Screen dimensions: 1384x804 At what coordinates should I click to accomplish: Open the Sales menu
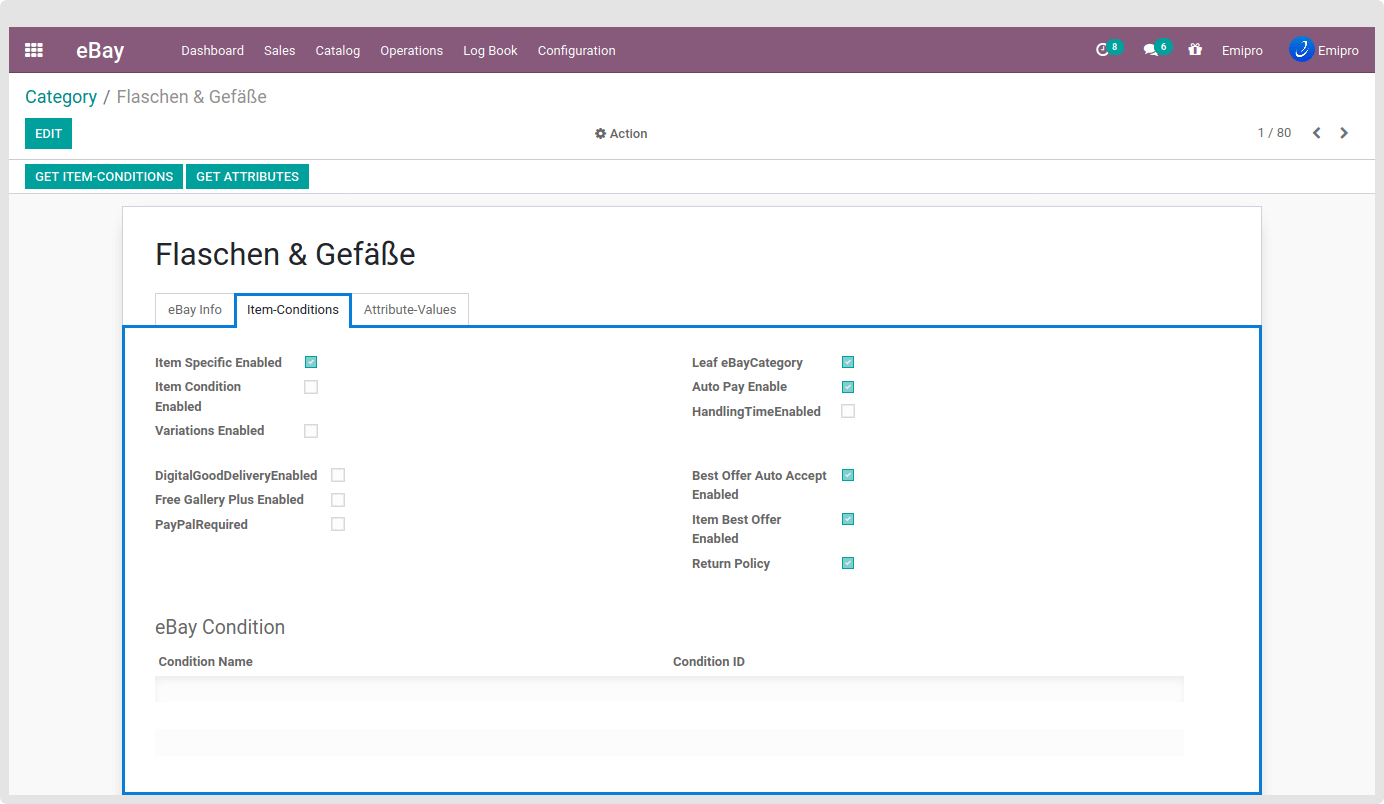point(280,50)
